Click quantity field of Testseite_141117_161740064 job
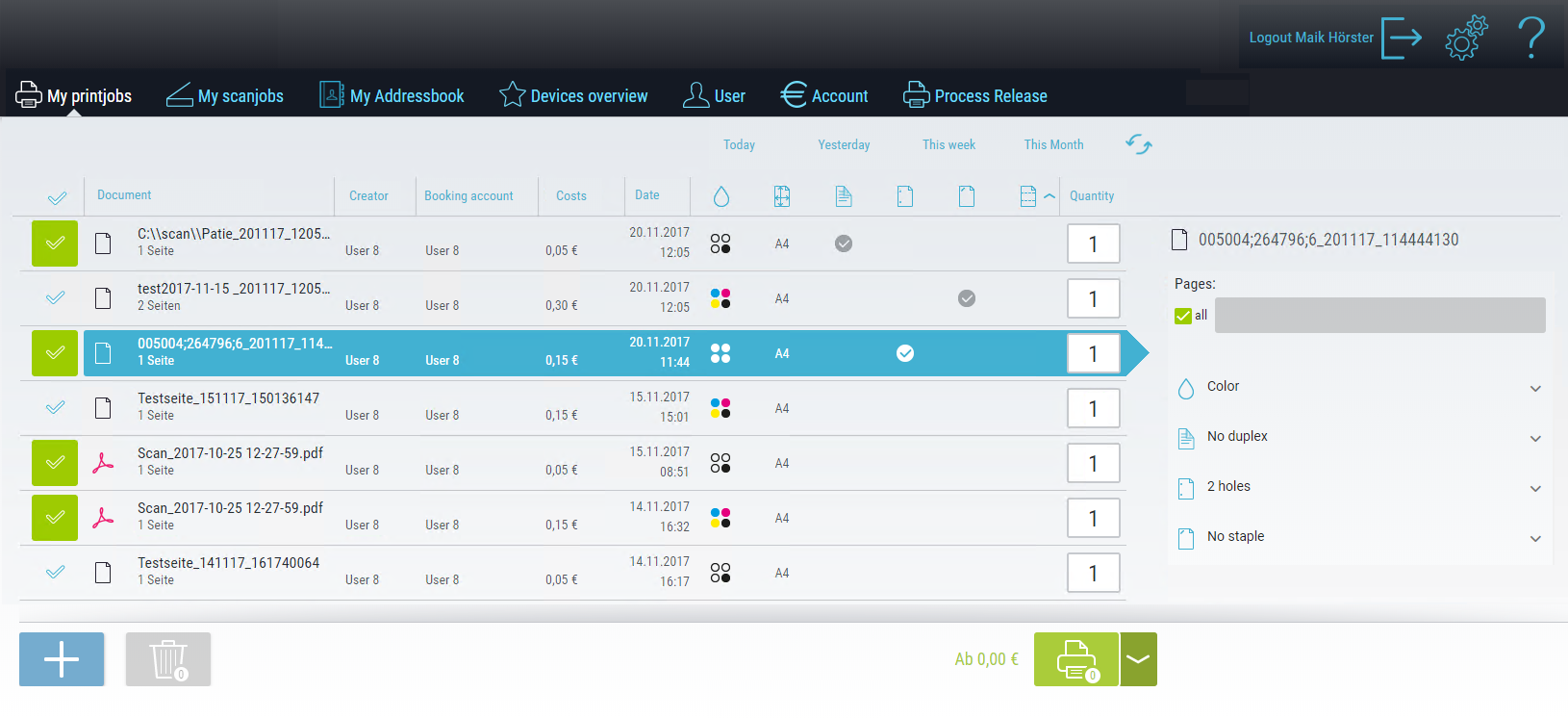 pos(1093,574)
